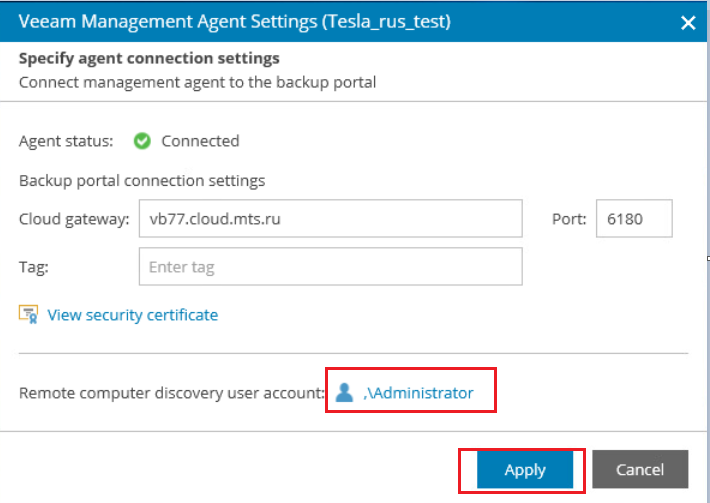Click the Connected status text
710x503 pixels.
(200, 141)
